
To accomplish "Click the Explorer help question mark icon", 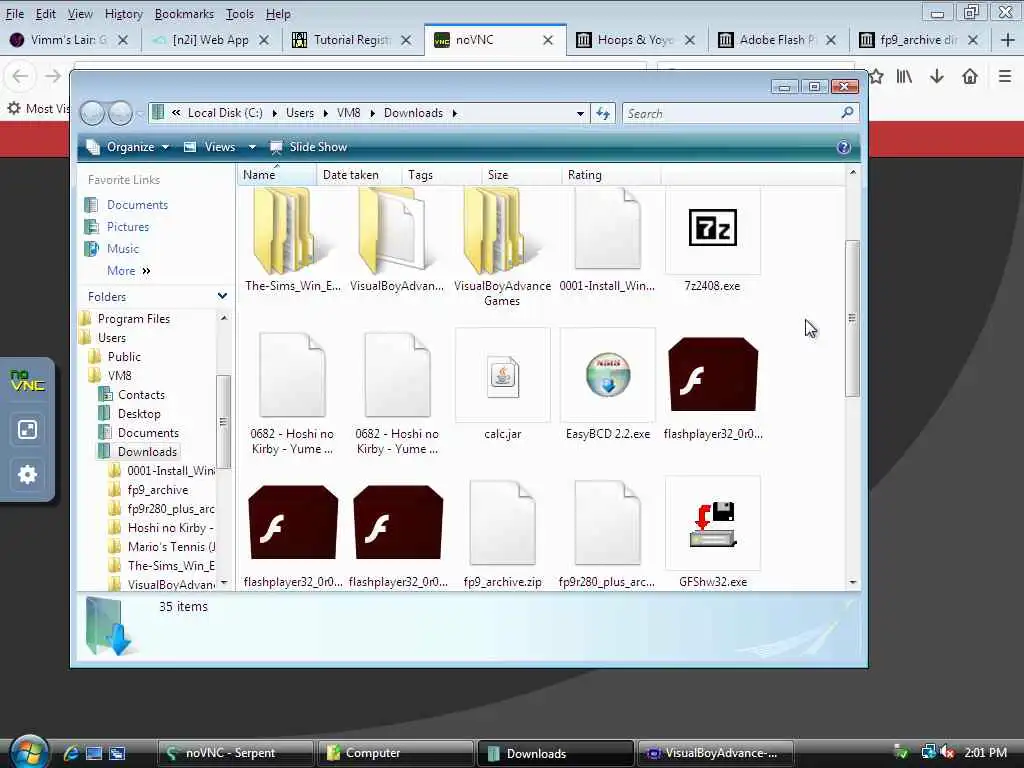I will pos(843,147).
